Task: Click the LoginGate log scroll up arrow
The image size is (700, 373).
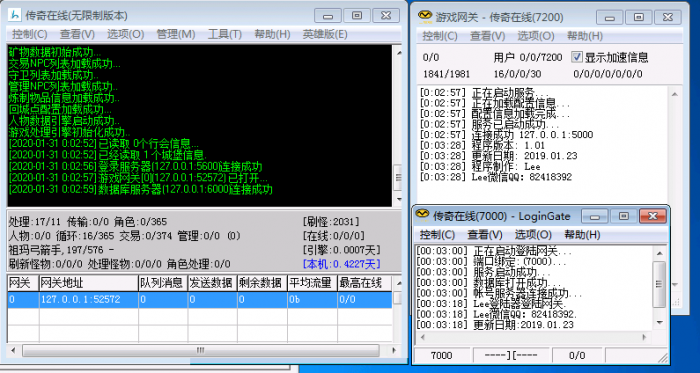Action: coord(660,253)
